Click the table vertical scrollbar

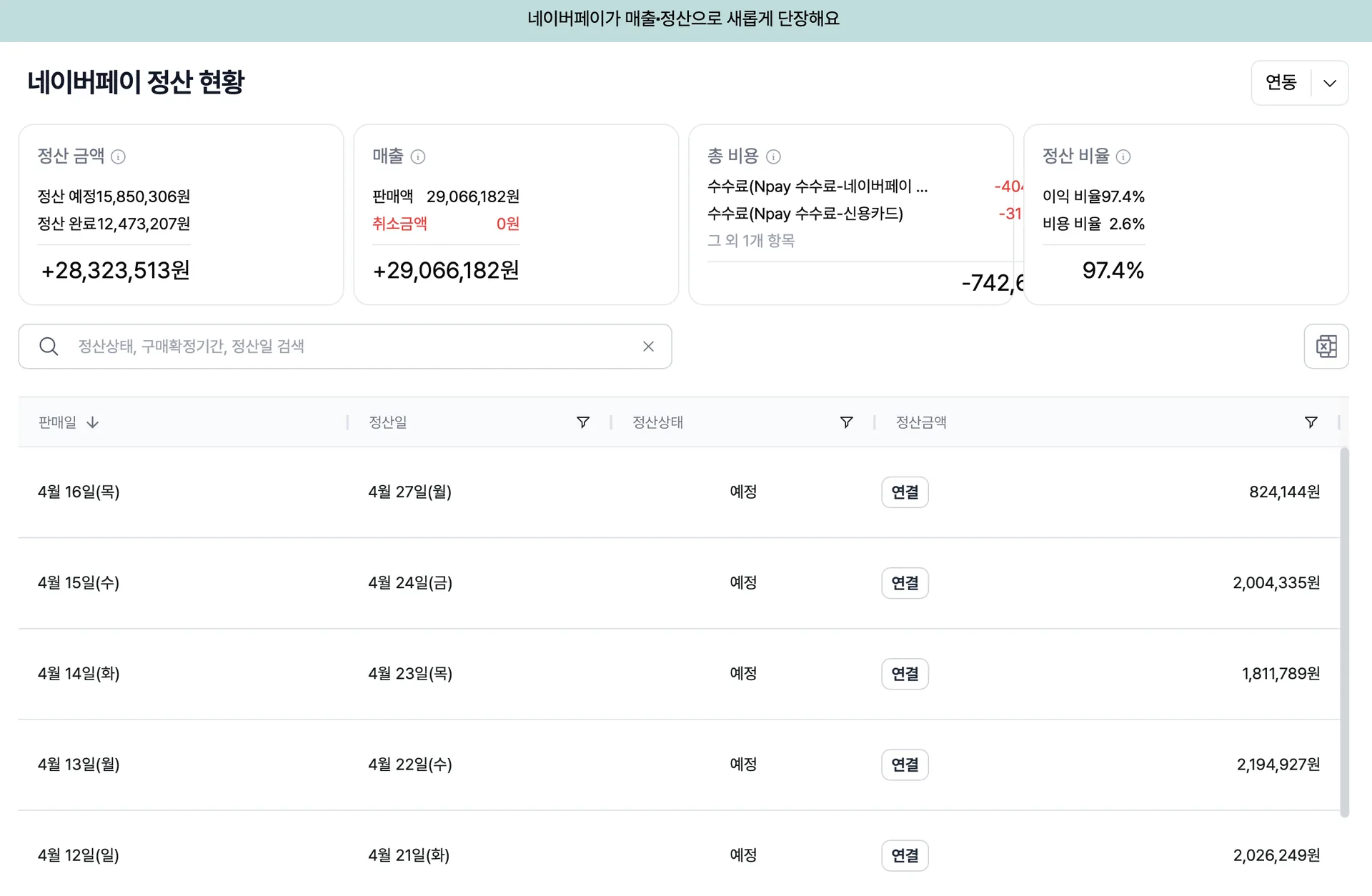point(1344,632)
